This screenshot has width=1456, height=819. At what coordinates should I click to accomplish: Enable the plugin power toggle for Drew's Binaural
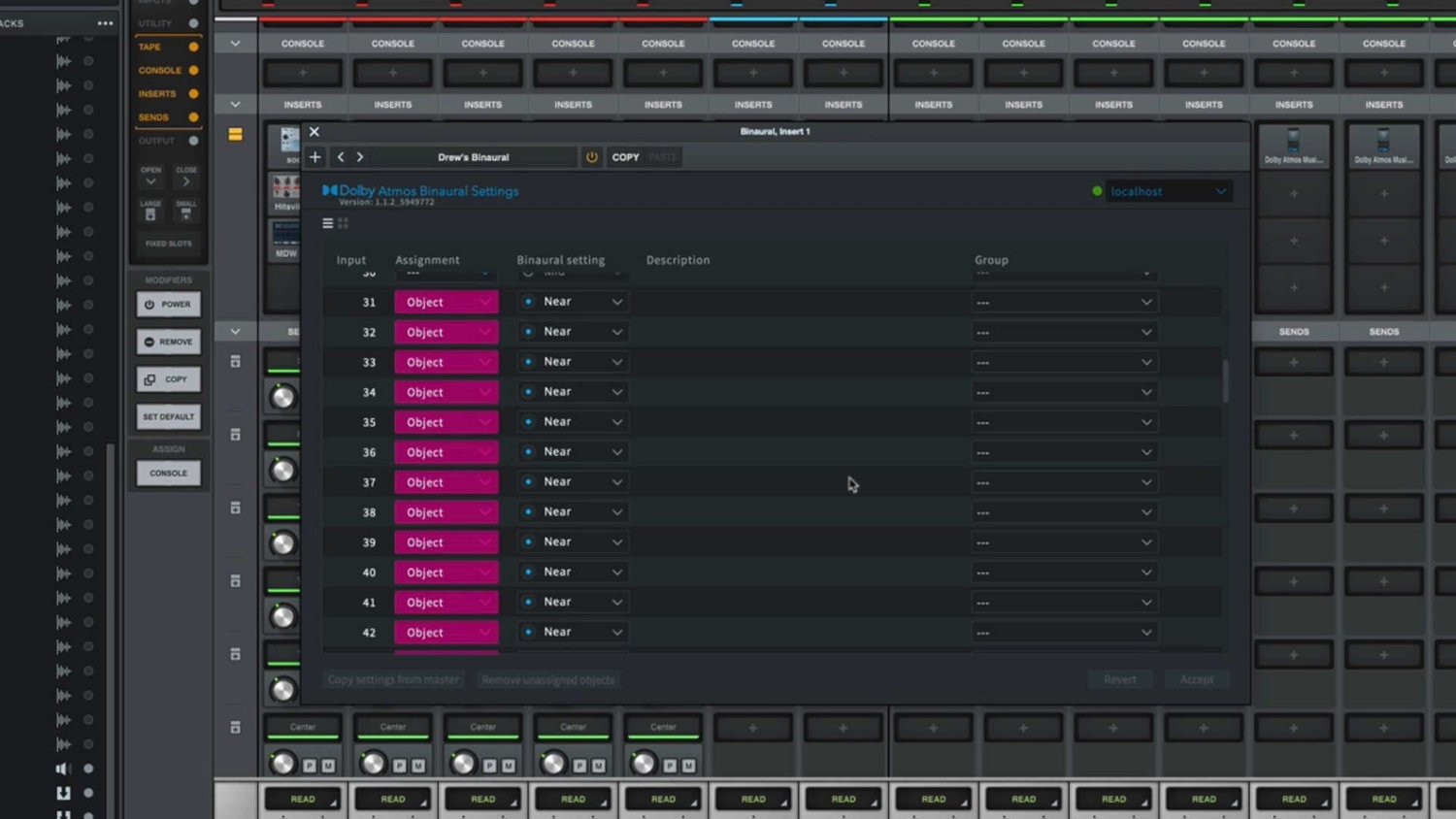pyautogui.click(x=592, y=156)
